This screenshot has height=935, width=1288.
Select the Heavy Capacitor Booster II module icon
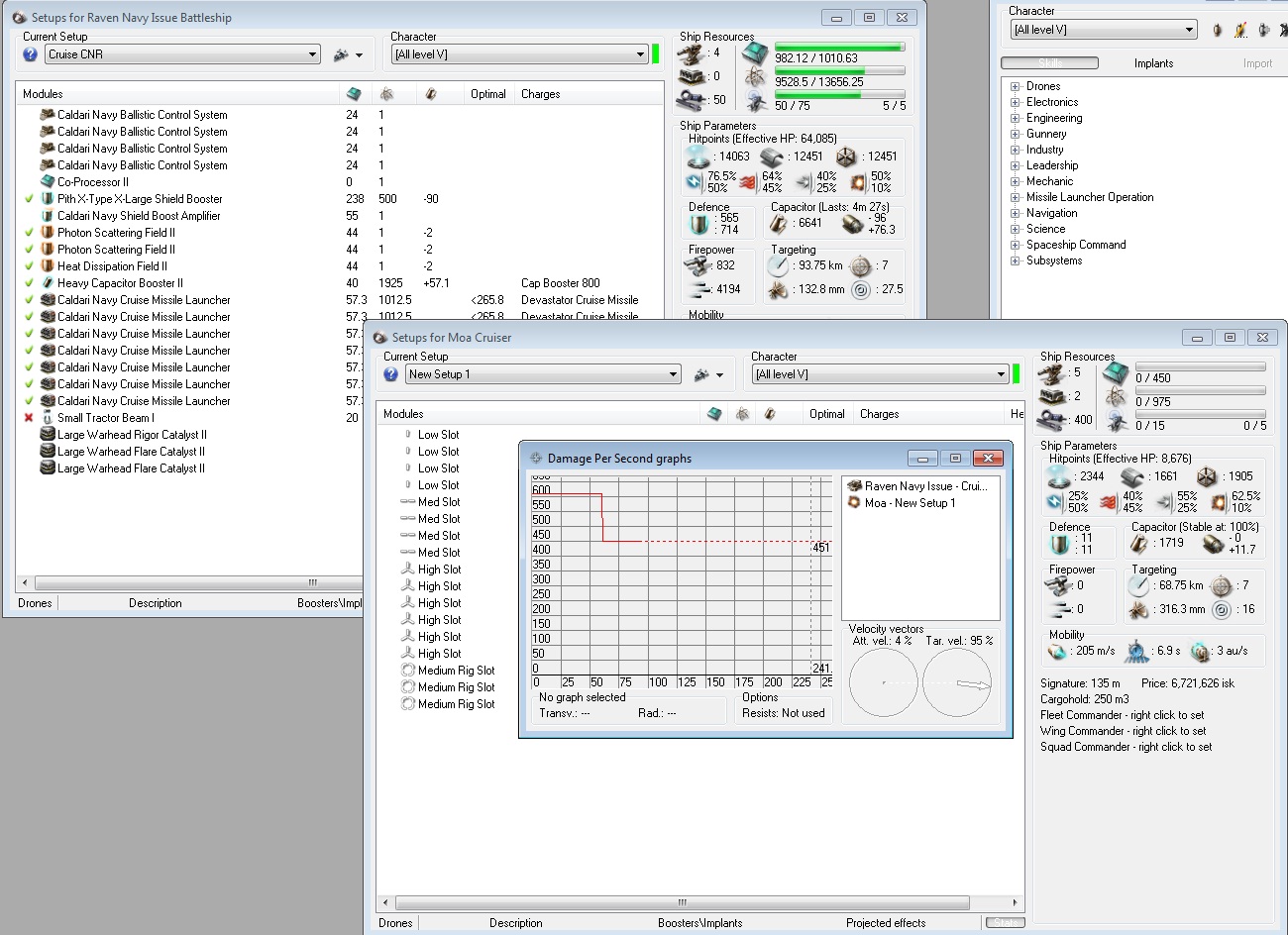click(x=47, y=283)
